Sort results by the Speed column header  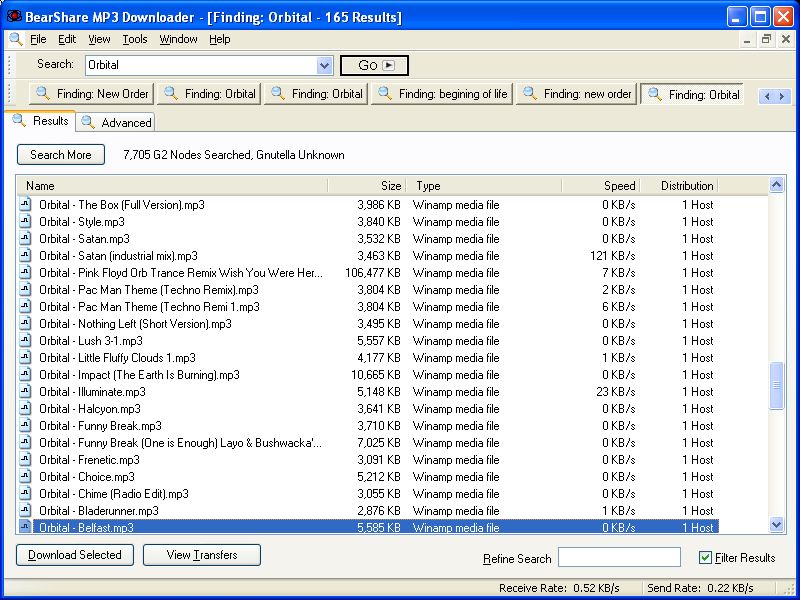pyautogui.click(x=600, y=186)
